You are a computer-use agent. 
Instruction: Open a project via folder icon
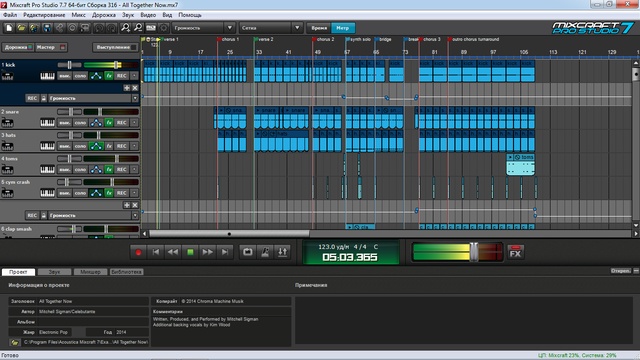[21, 28]
